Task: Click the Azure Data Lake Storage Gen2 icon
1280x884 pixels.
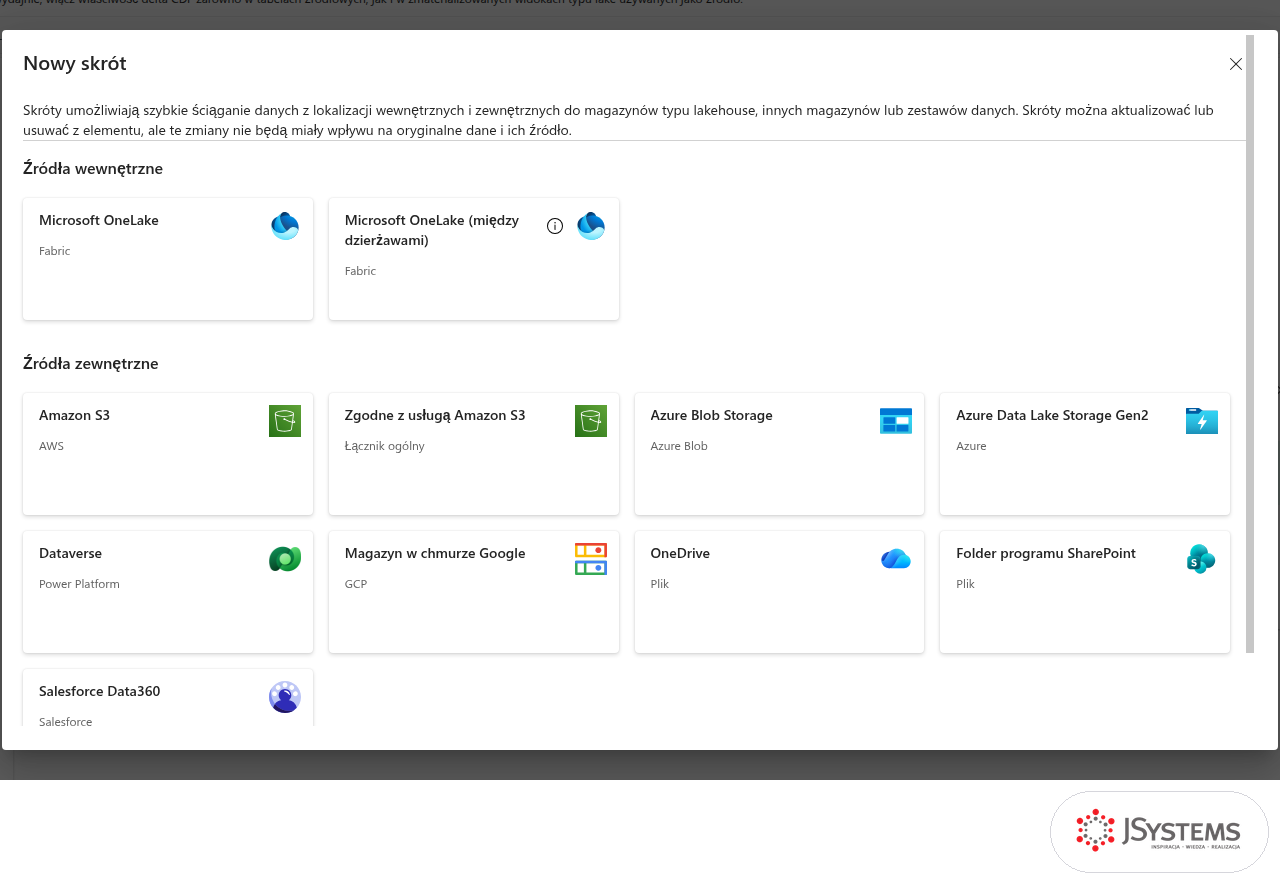Action: click(1202, 421)
